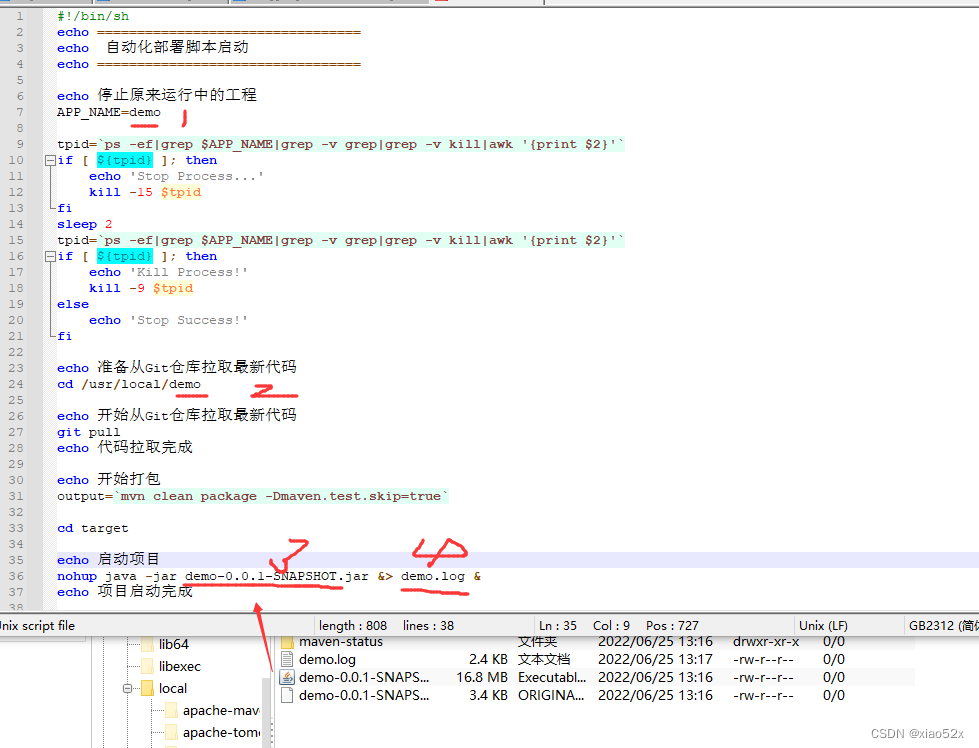Click the sleep 2 line

click(85, 224)
